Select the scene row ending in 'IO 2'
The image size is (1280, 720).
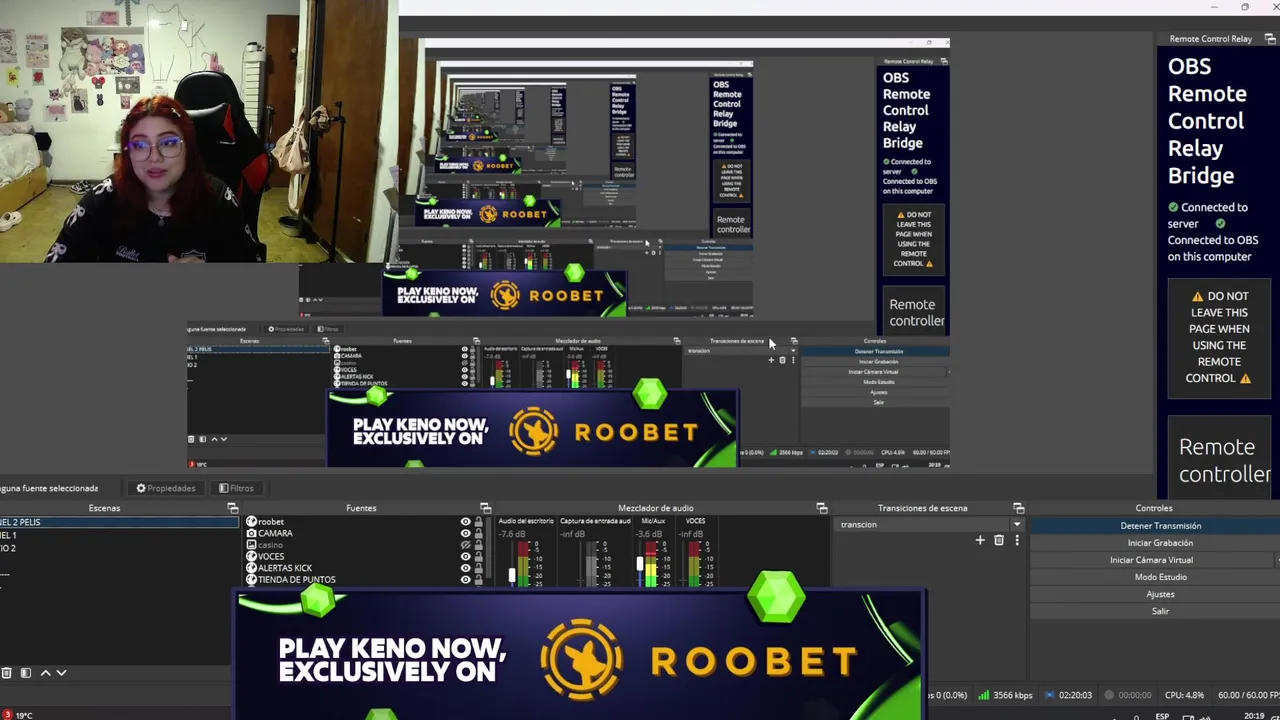pos(118,548)
